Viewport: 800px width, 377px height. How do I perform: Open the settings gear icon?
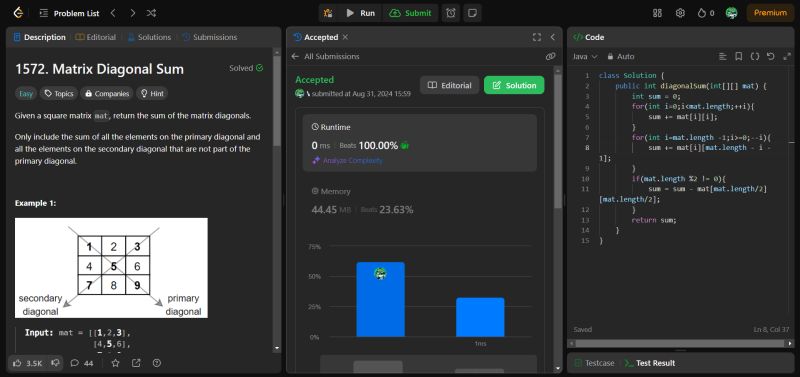click(x=680, y=13)
